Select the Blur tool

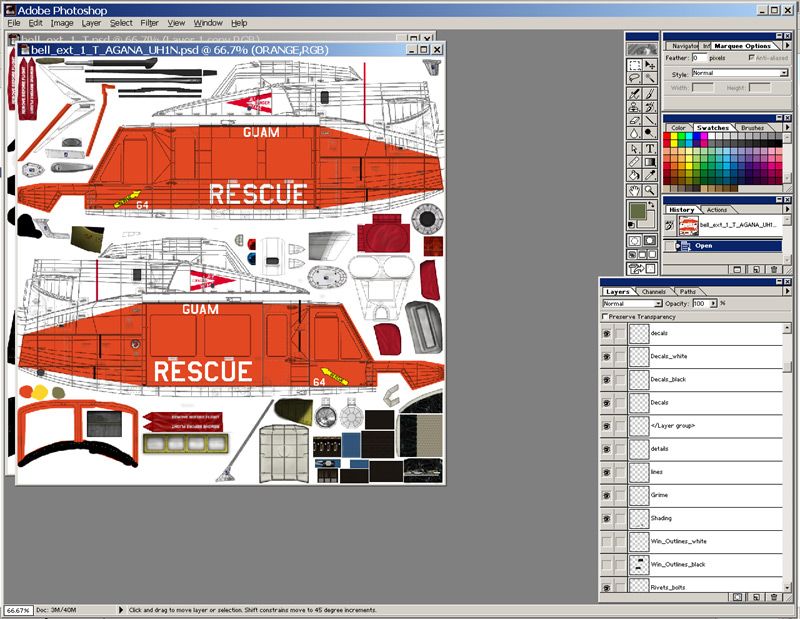[634, 134]
